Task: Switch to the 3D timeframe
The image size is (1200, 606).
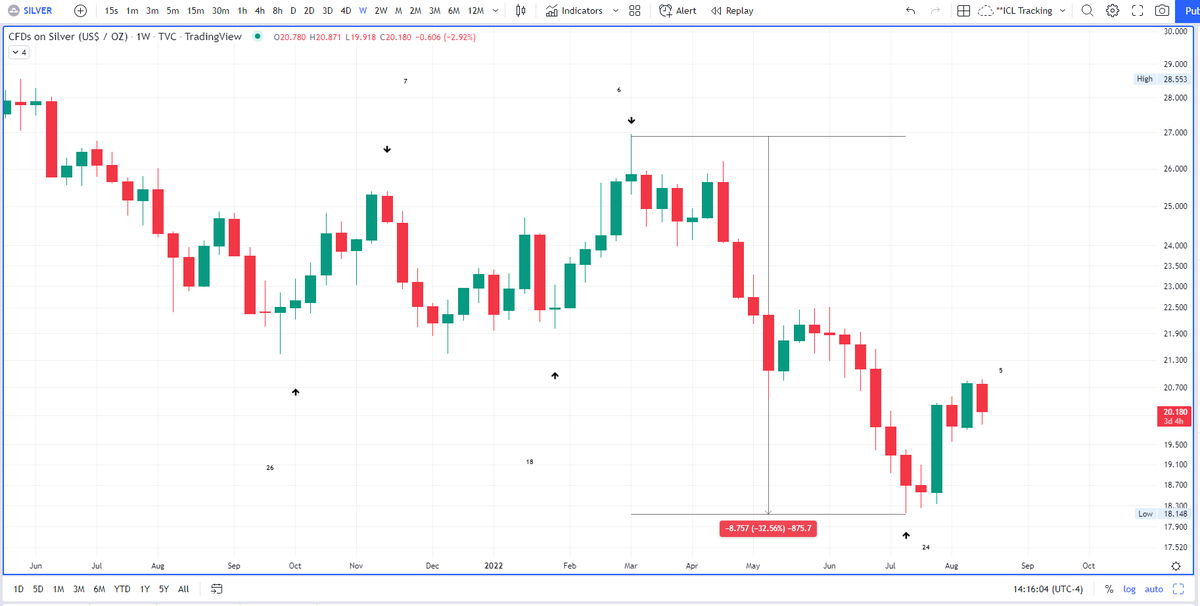Action: coord(327,10)
